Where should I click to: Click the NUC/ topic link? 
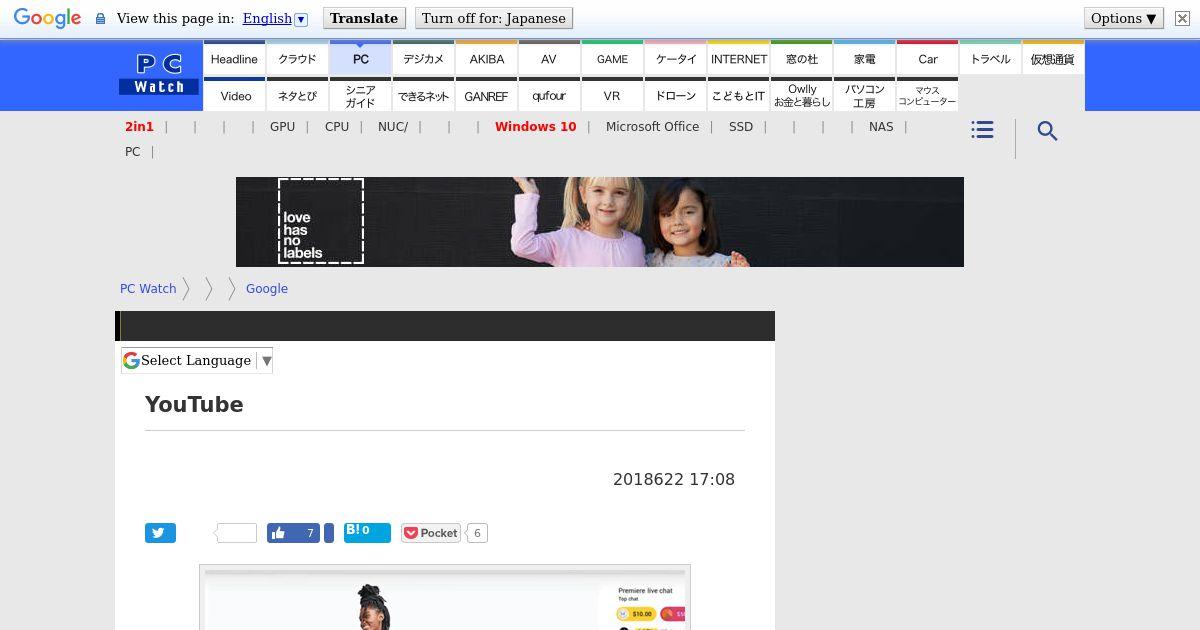[x=393, y=127]
